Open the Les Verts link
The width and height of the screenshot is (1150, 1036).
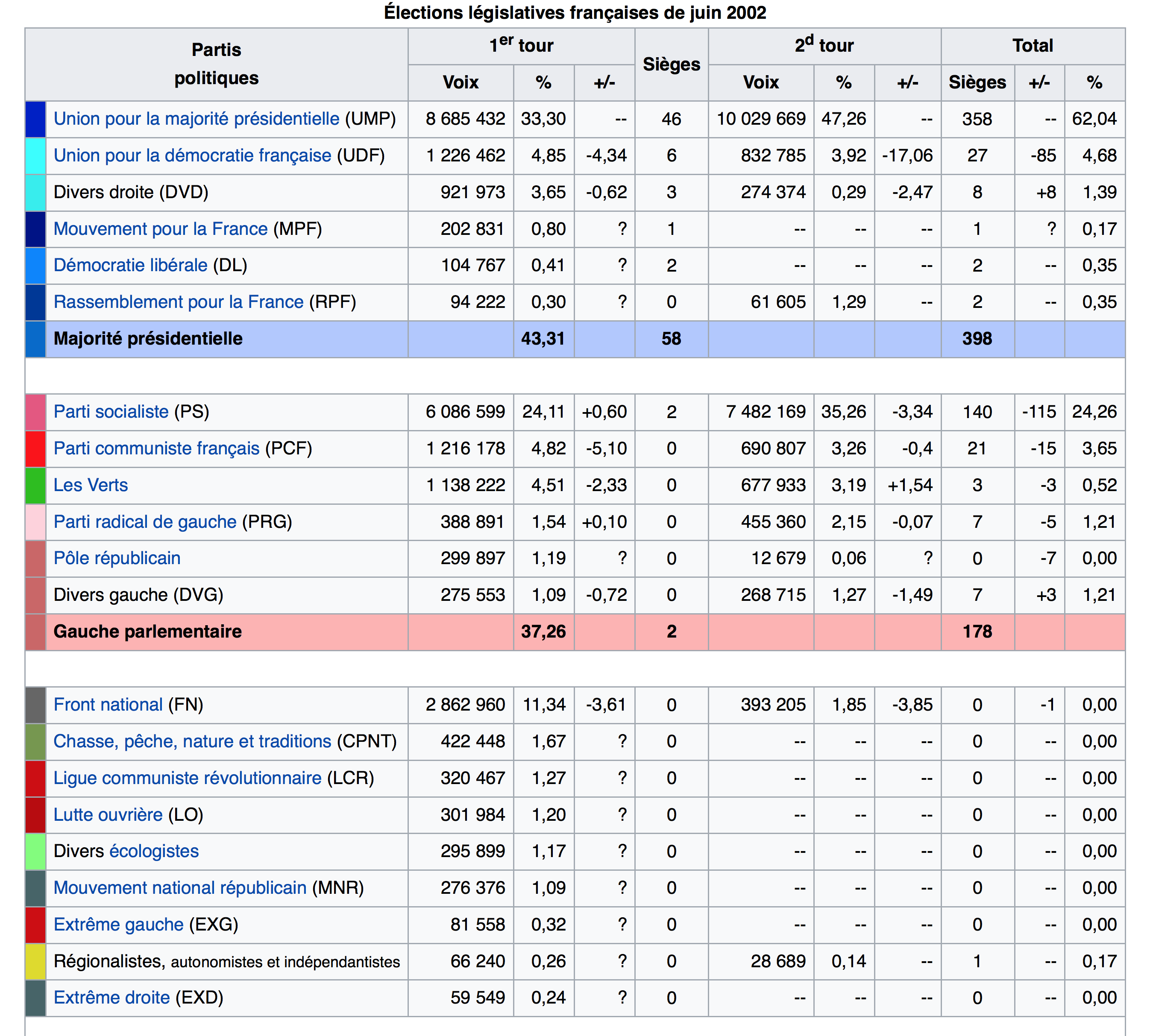click(91, 485)
